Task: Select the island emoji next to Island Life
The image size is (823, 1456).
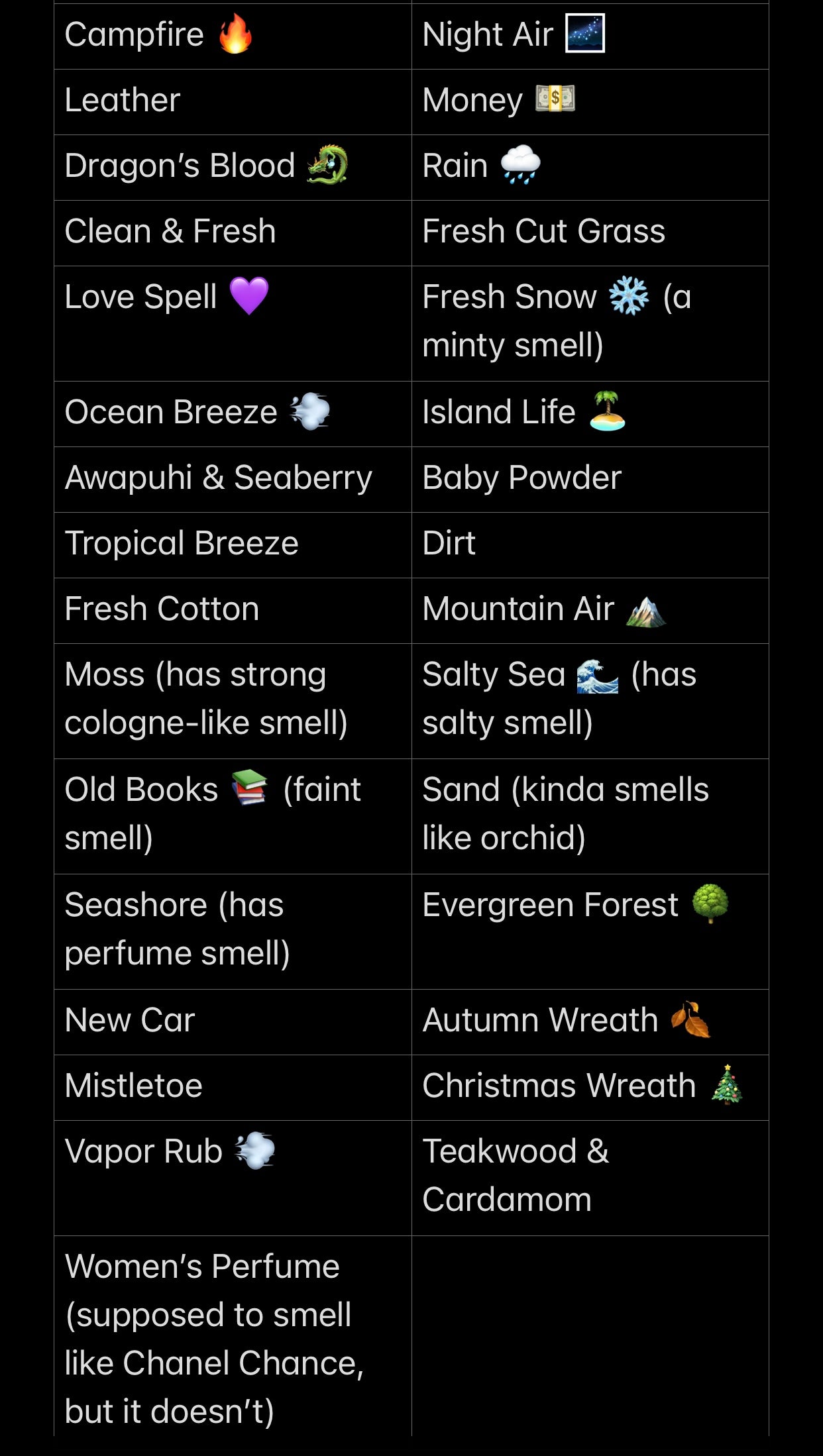Action: tap(607, 411)
